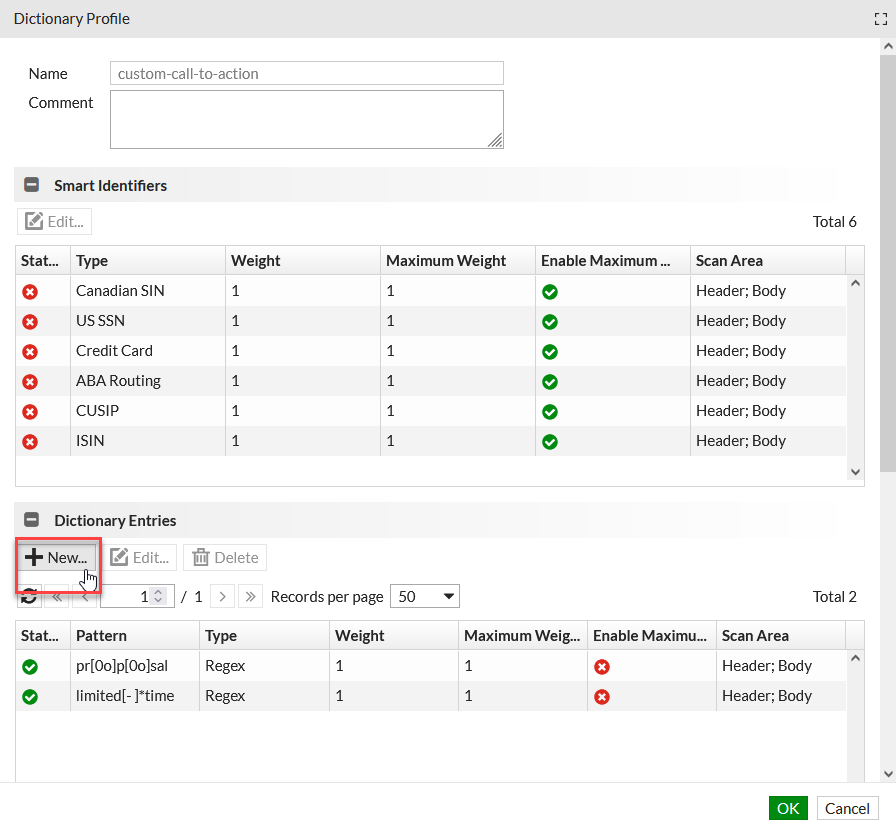Sort dictionary entries by Pattern column

tap(135, 635)
